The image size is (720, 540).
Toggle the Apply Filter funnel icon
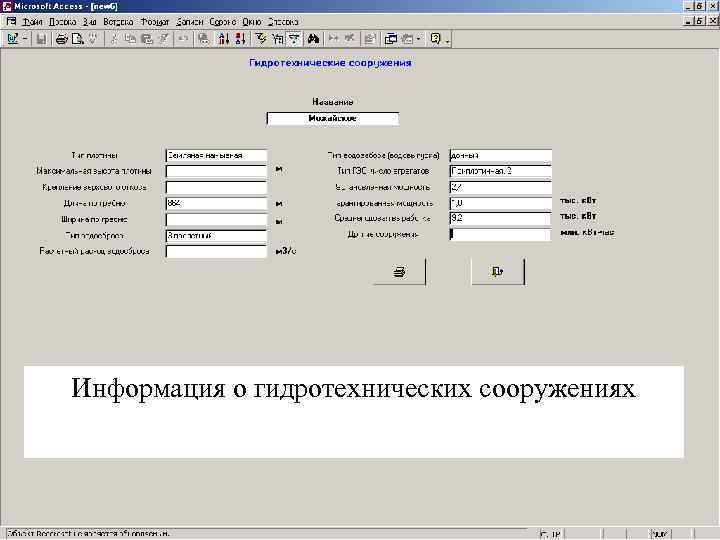tap(294, 39)
